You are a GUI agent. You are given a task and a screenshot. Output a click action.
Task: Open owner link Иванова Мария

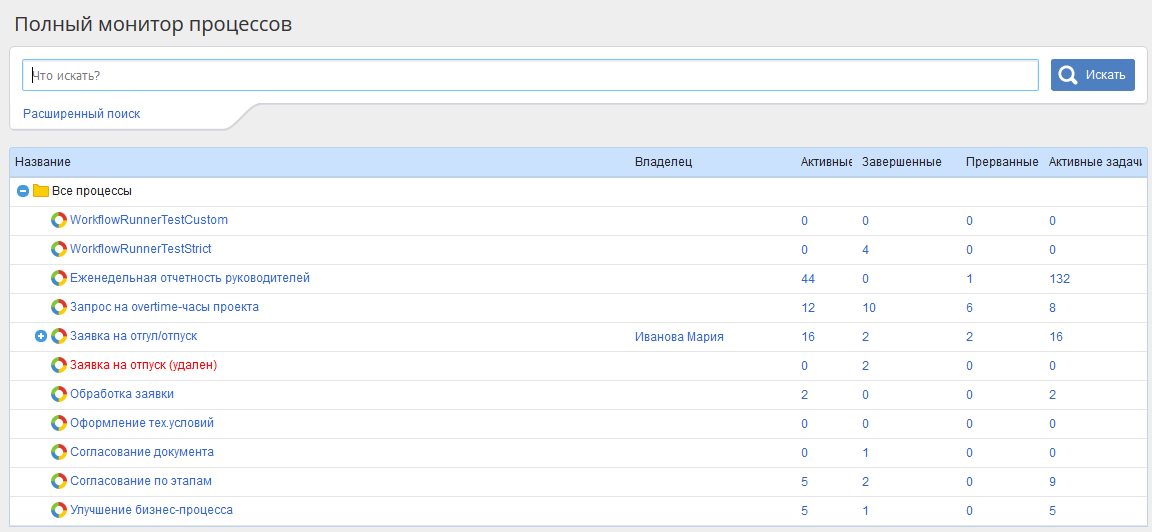click(x=679, y=337)
